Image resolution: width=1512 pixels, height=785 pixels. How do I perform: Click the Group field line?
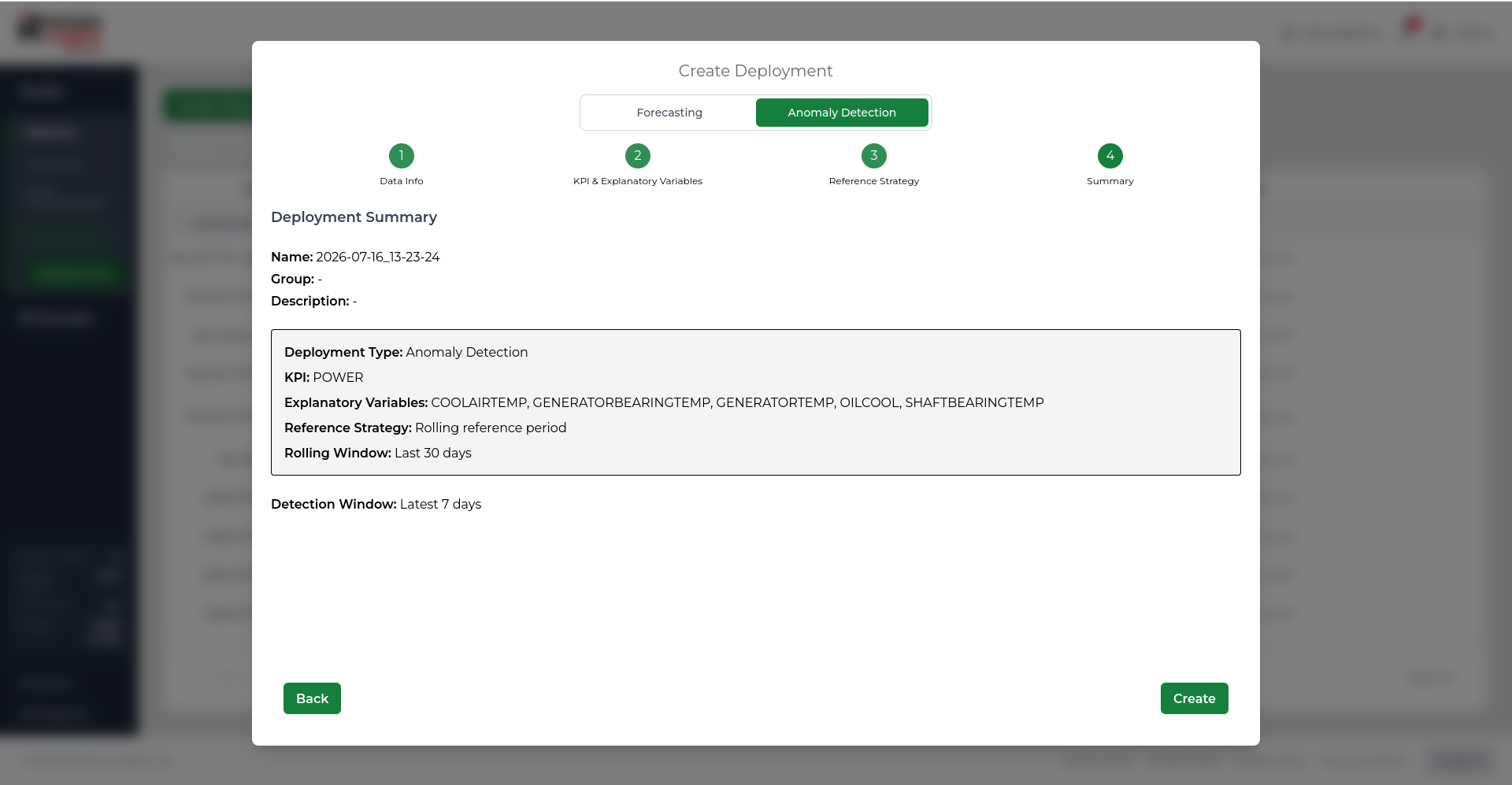click(296, 279)
